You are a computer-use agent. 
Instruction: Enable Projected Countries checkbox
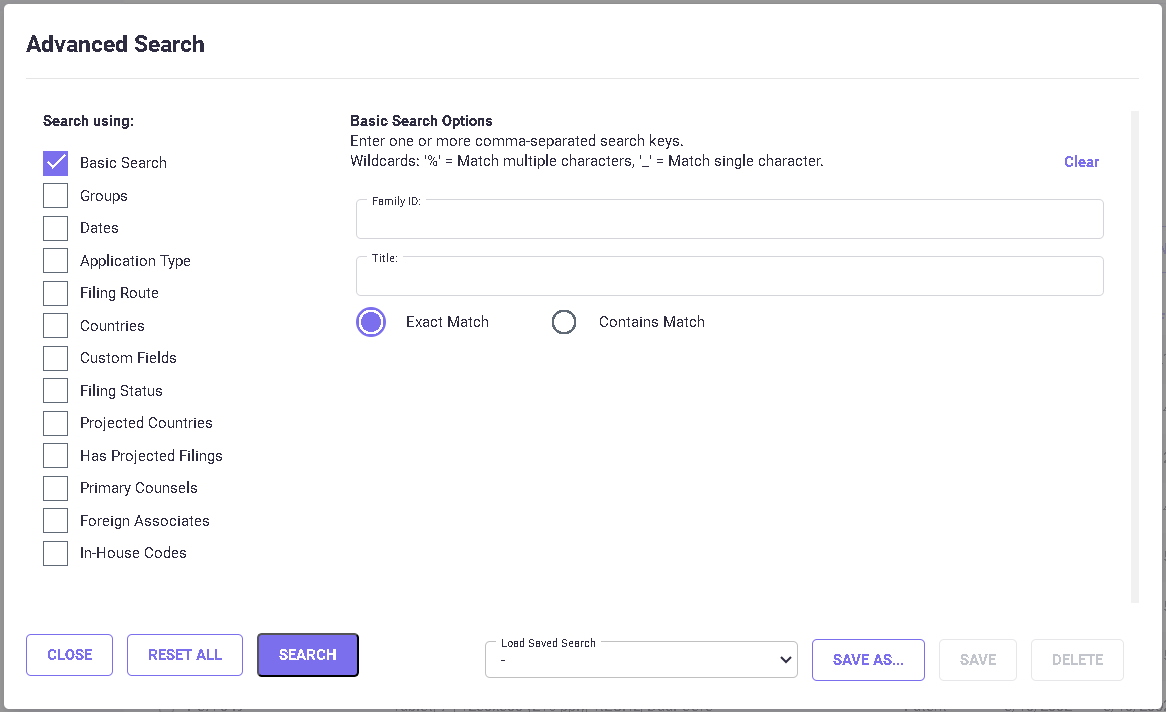[56, 423]
